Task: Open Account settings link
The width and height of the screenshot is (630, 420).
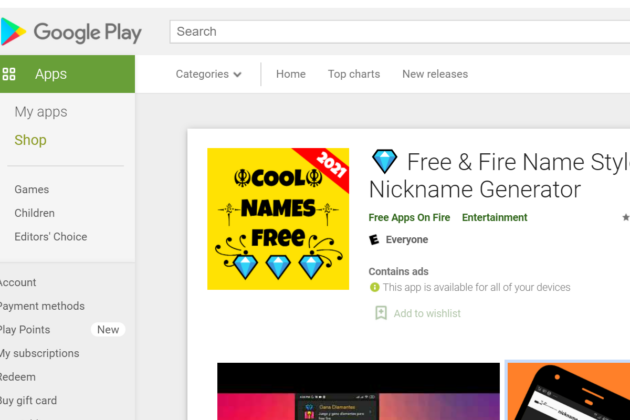Action: 18,283
